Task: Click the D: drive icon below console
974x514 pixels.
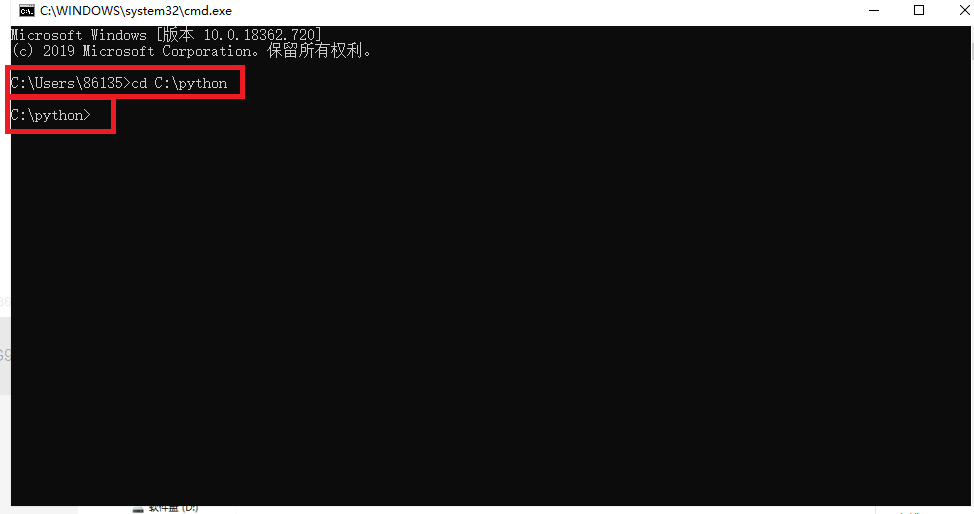Action: click(x=138, y=509)
